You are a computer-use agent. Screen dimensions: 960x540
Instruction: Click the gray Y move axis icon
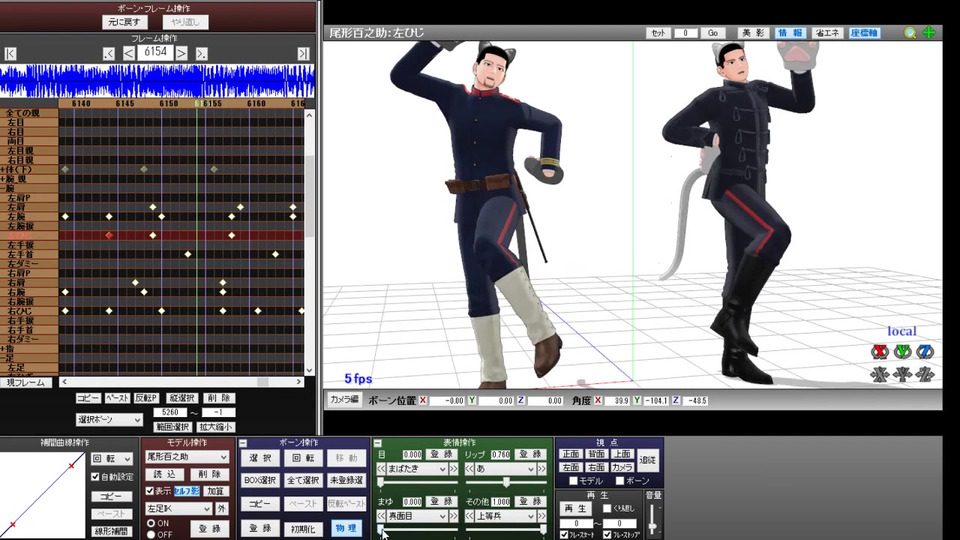pos(902,374)
